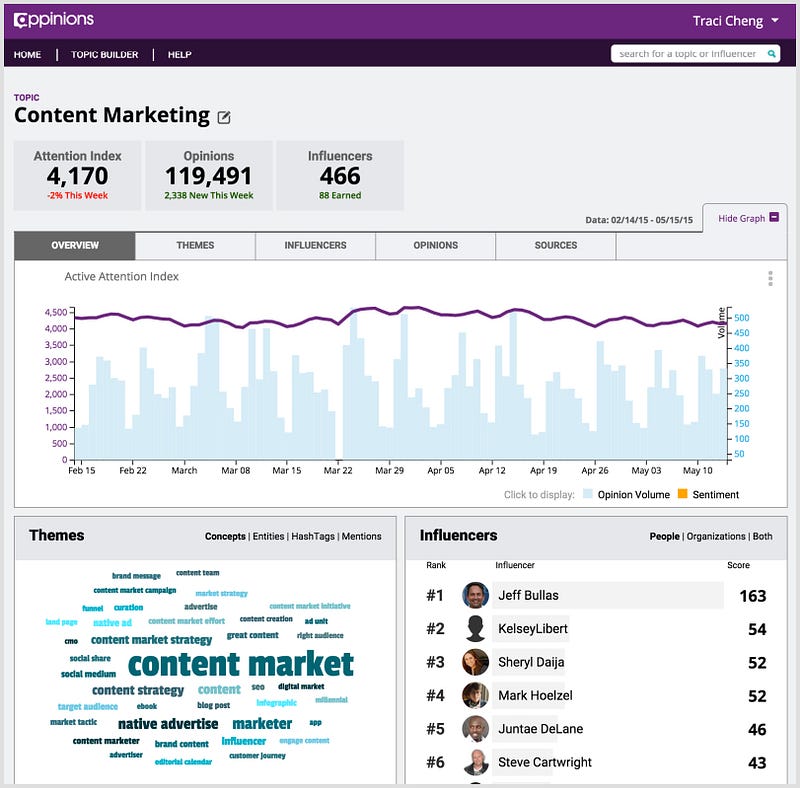Click "content market strategy" cloud term
The image size is (800, 788).
click(151, 640)
